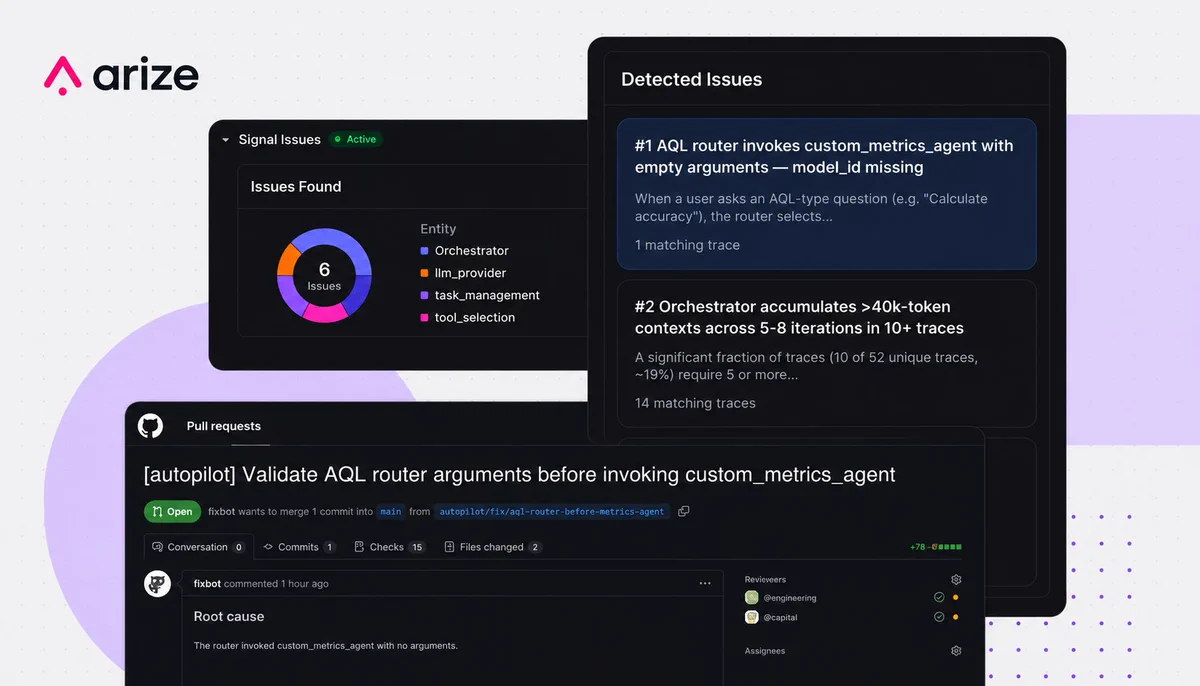Collapse the Signal Issues section arrow
Screen dimensions: 1200x686
point(226,140)
